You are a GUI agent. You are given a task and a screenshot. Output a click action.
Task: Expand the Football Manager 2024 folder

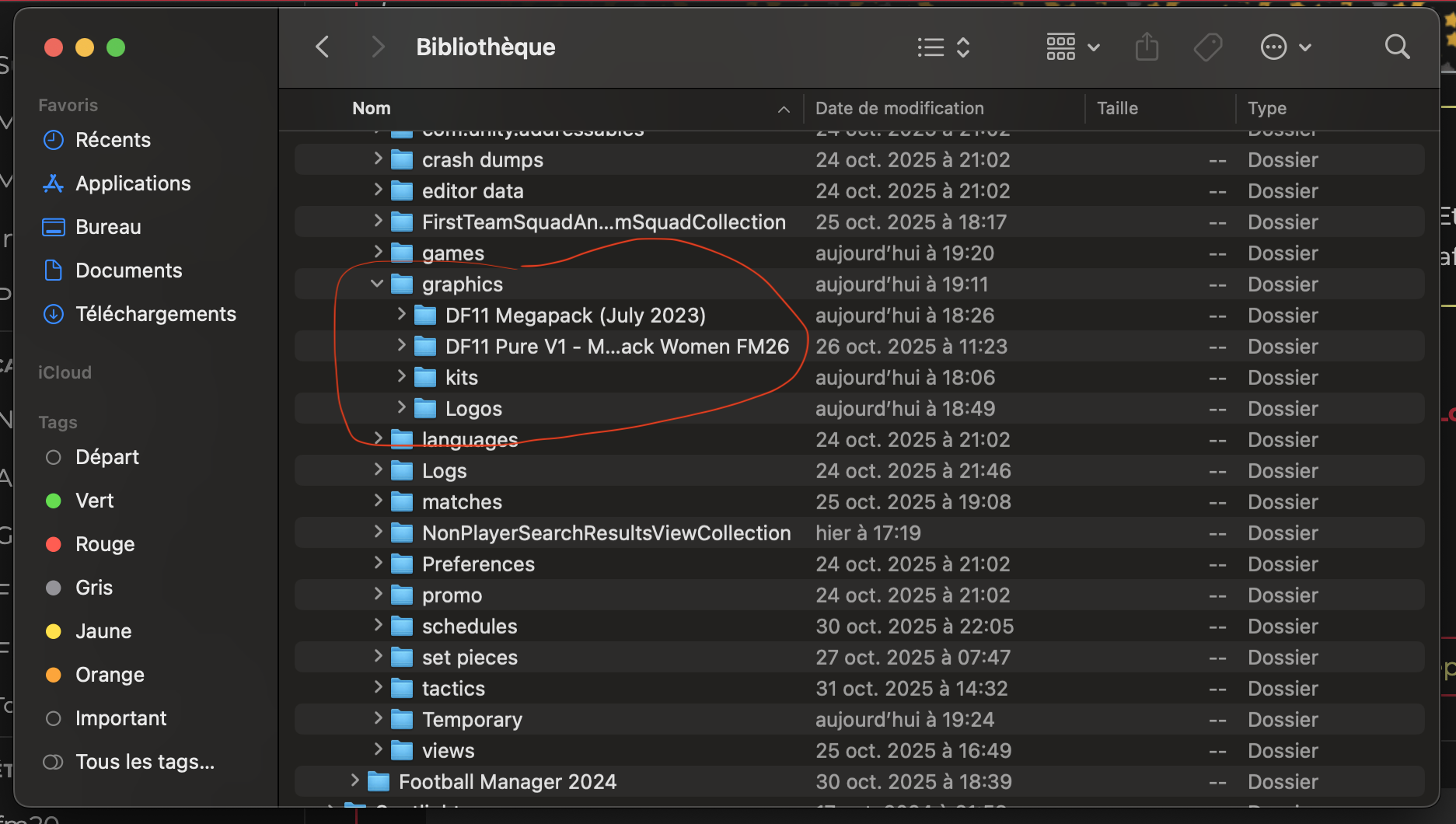coord(354,780)
